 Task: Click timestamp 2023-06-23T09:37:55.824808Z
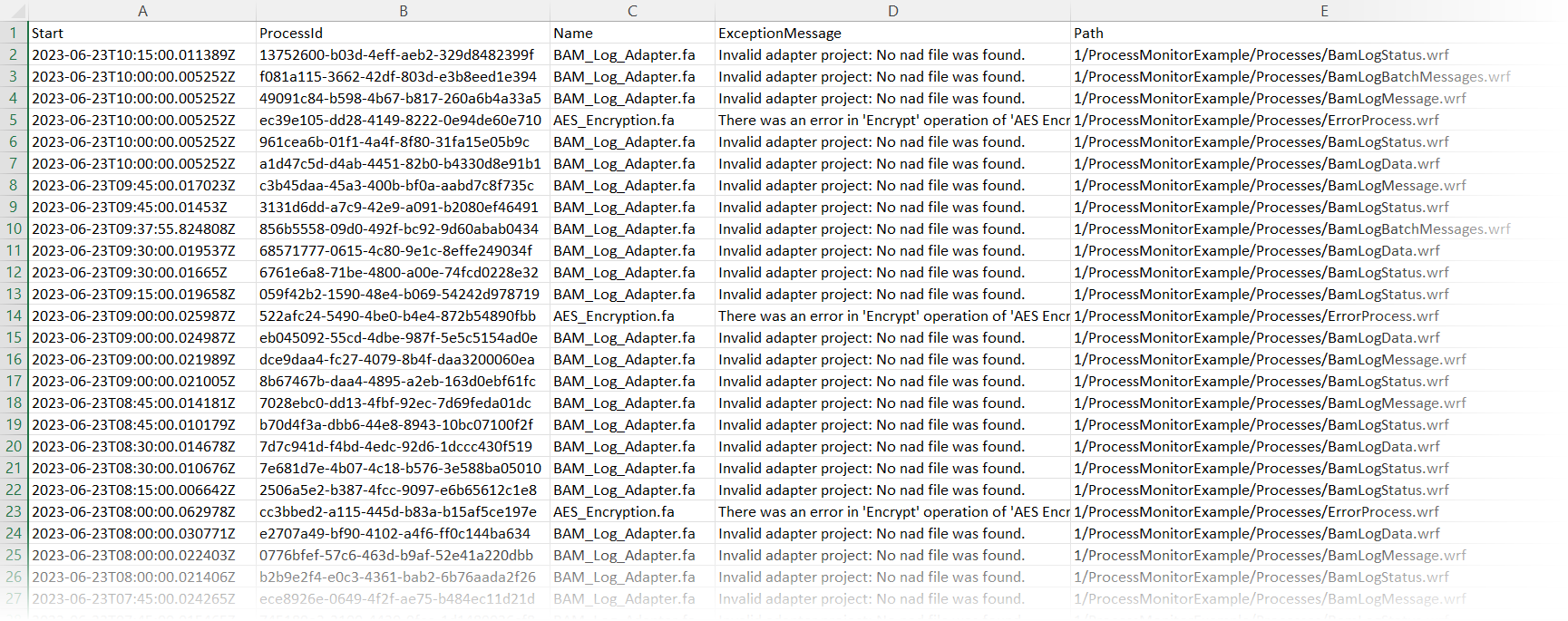tap(133, 229)
